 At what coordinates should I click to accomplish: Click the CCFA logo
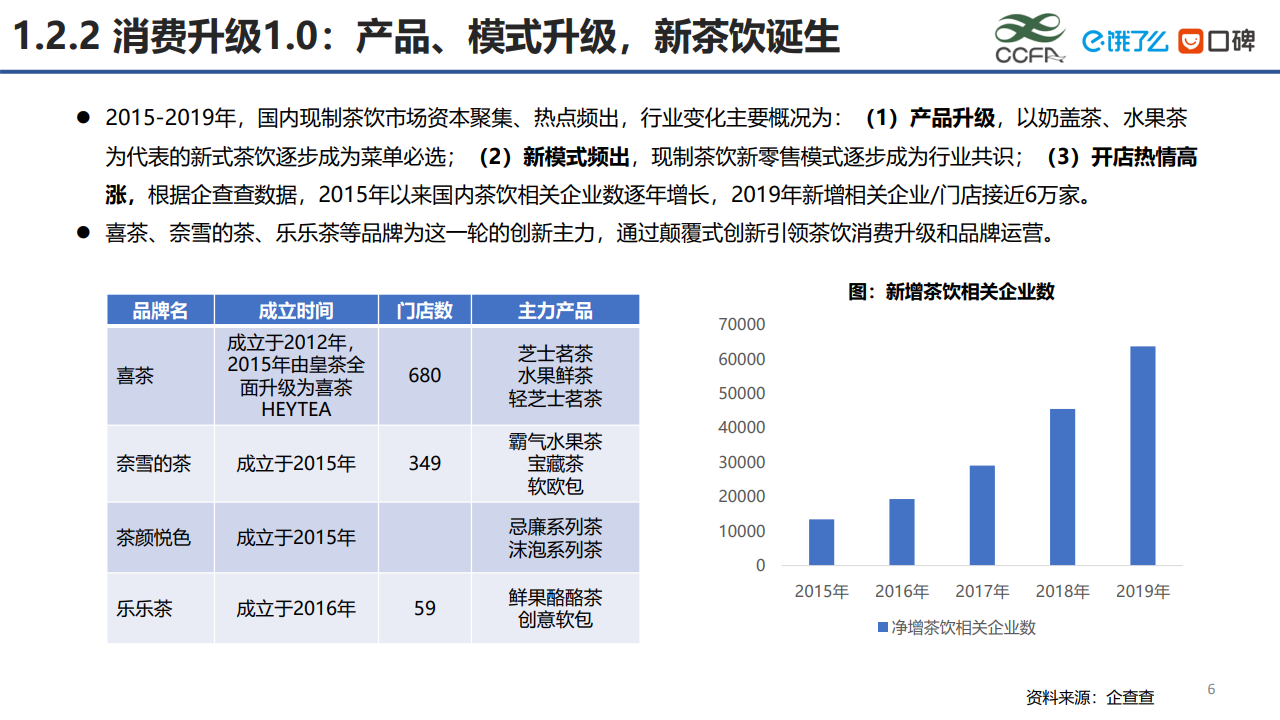[x=1030, y=38]
